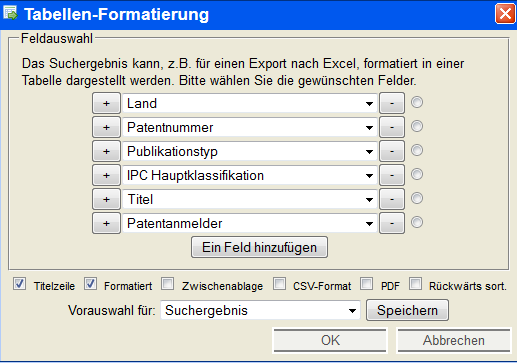
Task: Confirm with the OK button
Action: [x=330, y=340]
